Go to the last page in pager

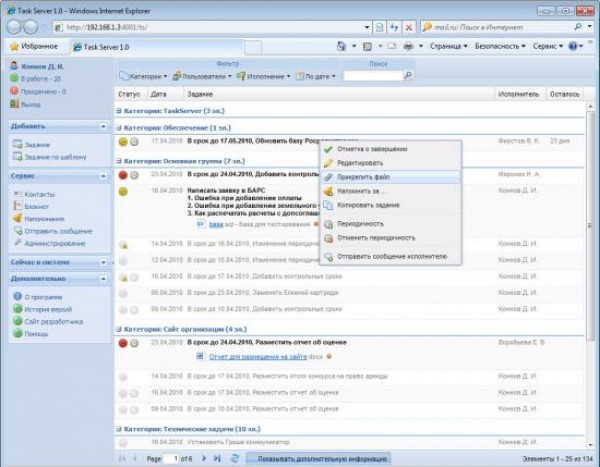pos(217,458)
